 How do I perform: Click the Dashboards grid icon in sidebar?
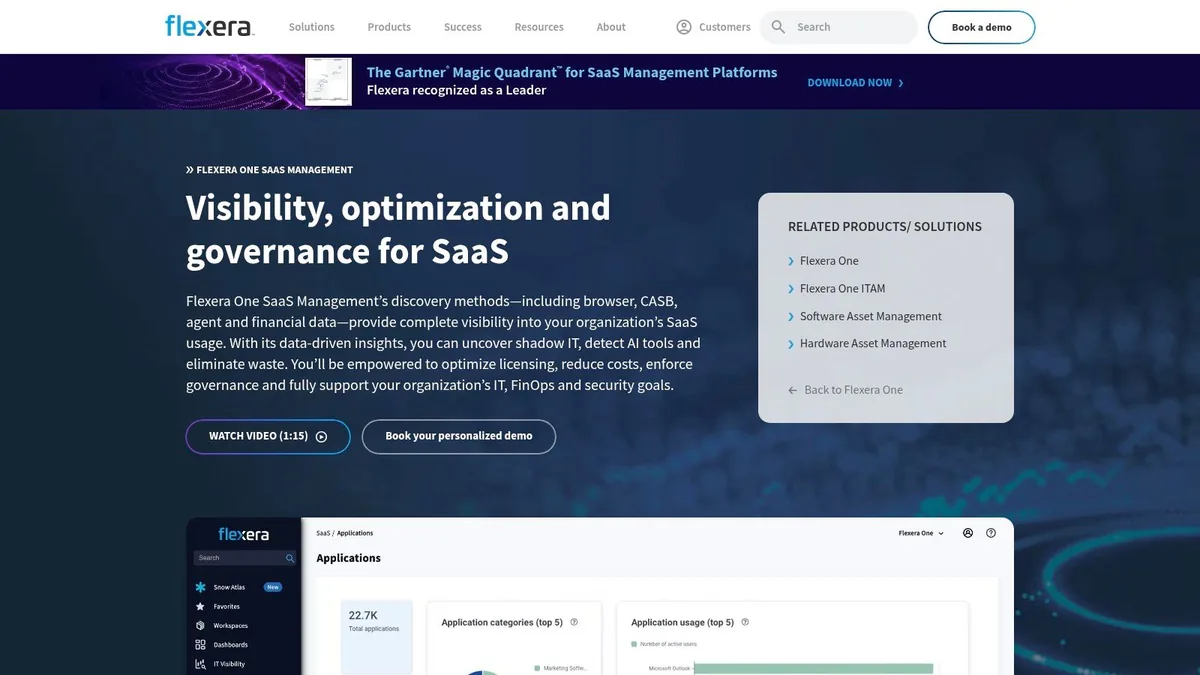pos(200,645)
